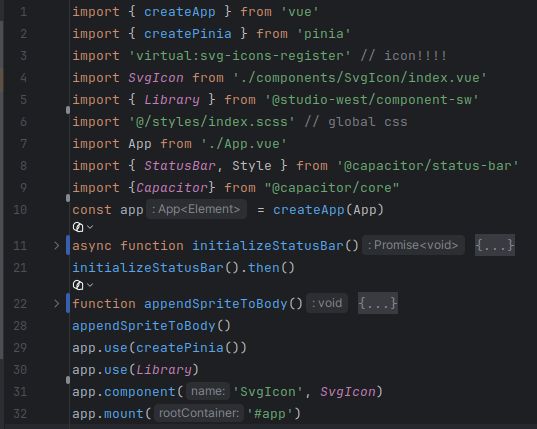Click the App<Element> type inlay hint
537x429 pixels.
[196, 209]
